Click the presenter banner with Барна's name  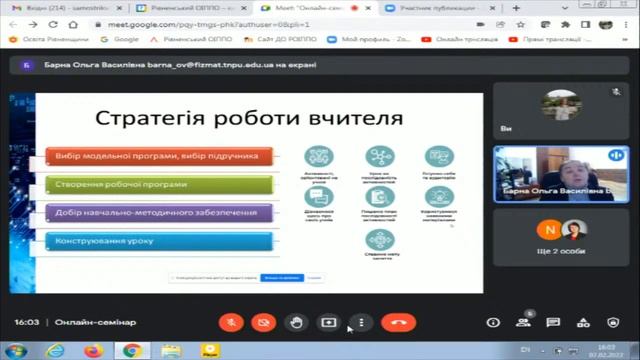click(320, 65)
